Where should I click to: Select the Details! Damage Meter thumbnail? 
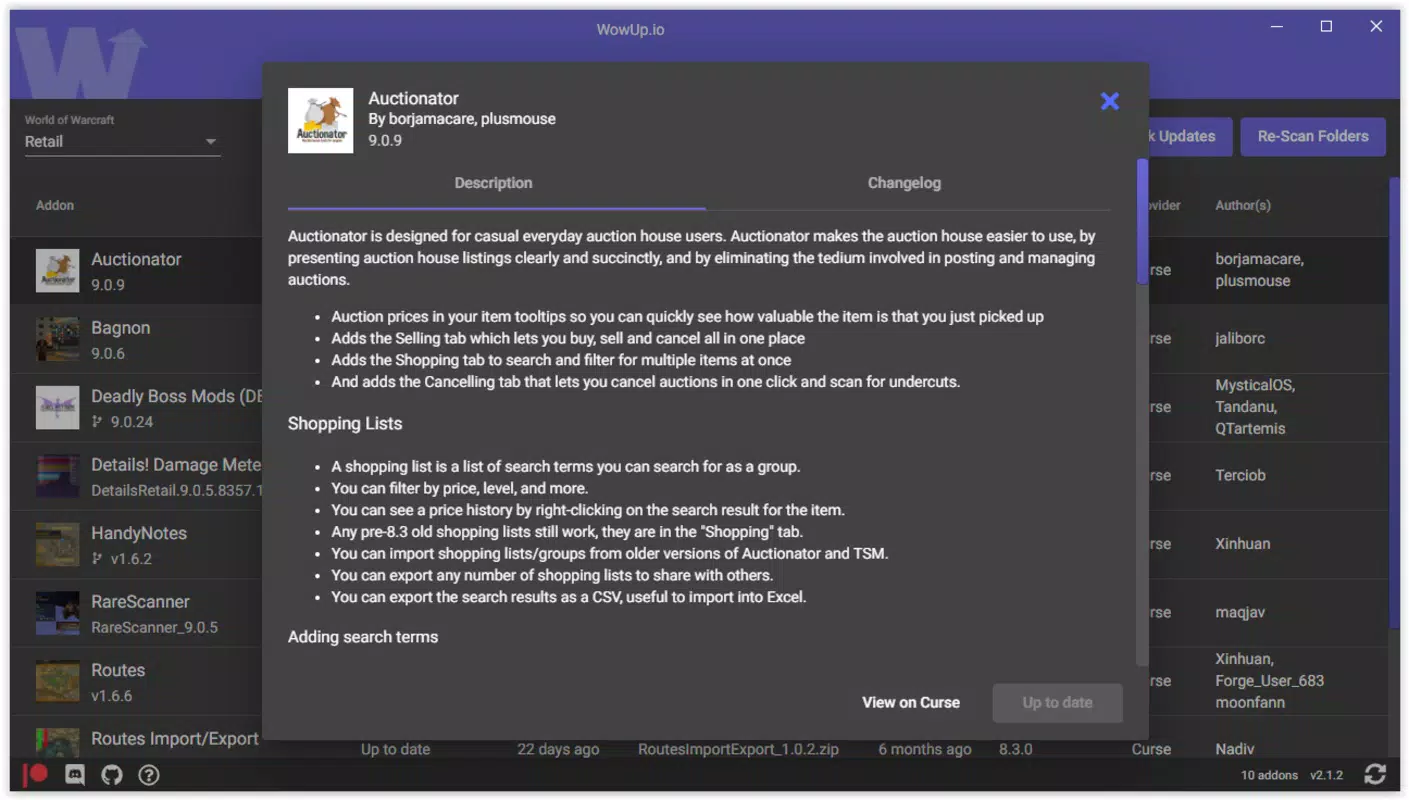[x=57, y=476]
